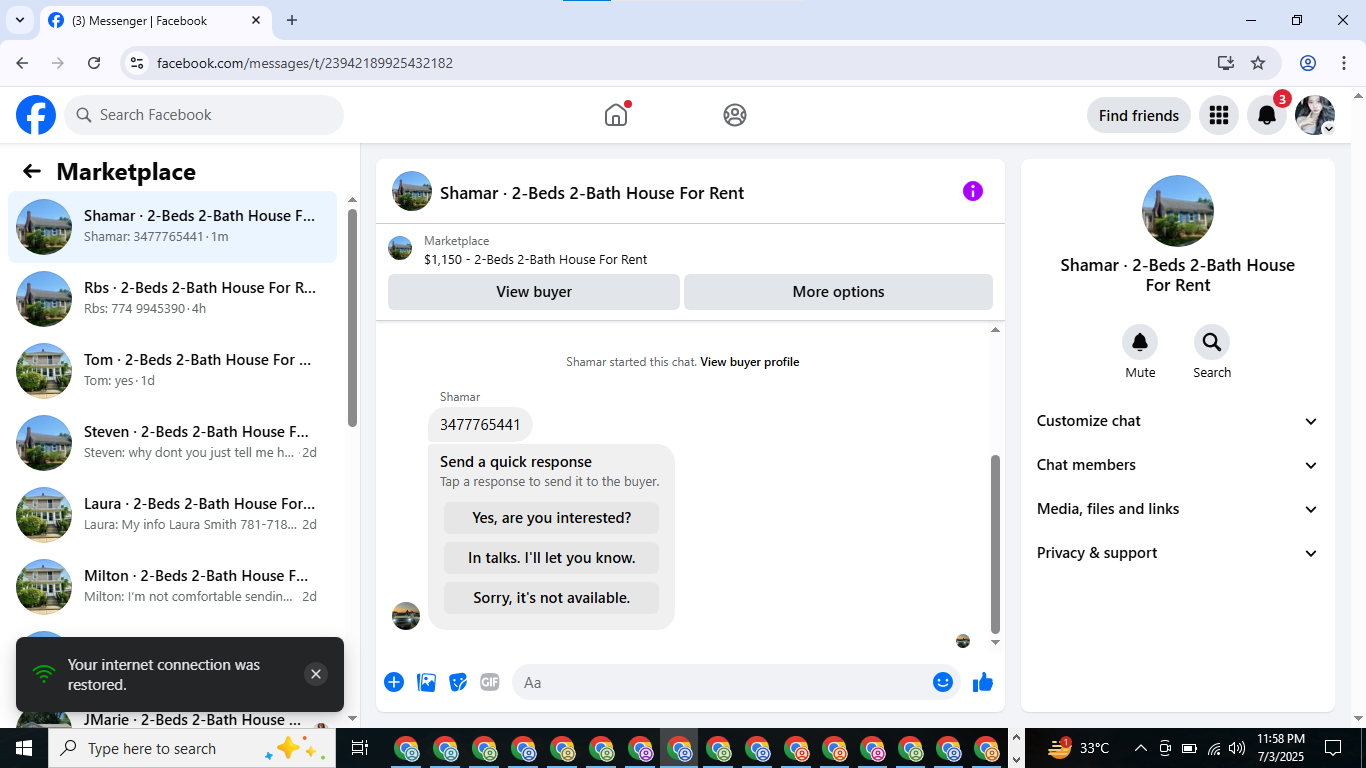Click the View buyer button
1366x768 pixels.
[x=534, y=292]
